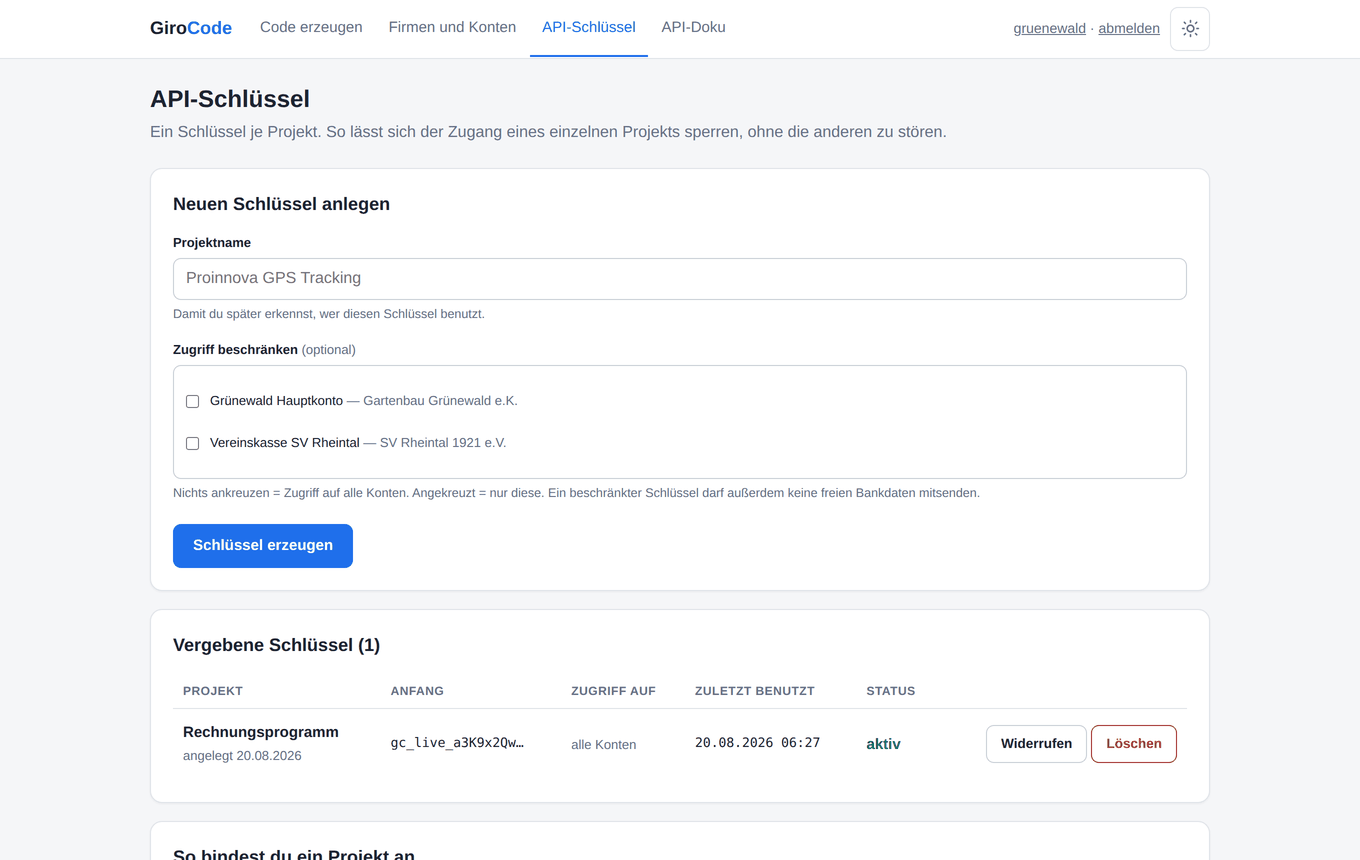The image size is (1360, 860).
Task: Check the Grünewald Hauptkonto checkbox
Action: click(x=193, y=401)
